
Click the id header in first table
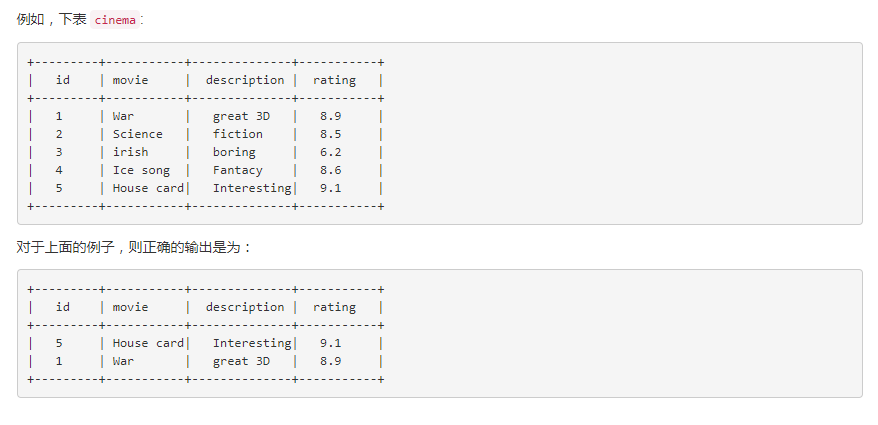click(x=63, y=80)
